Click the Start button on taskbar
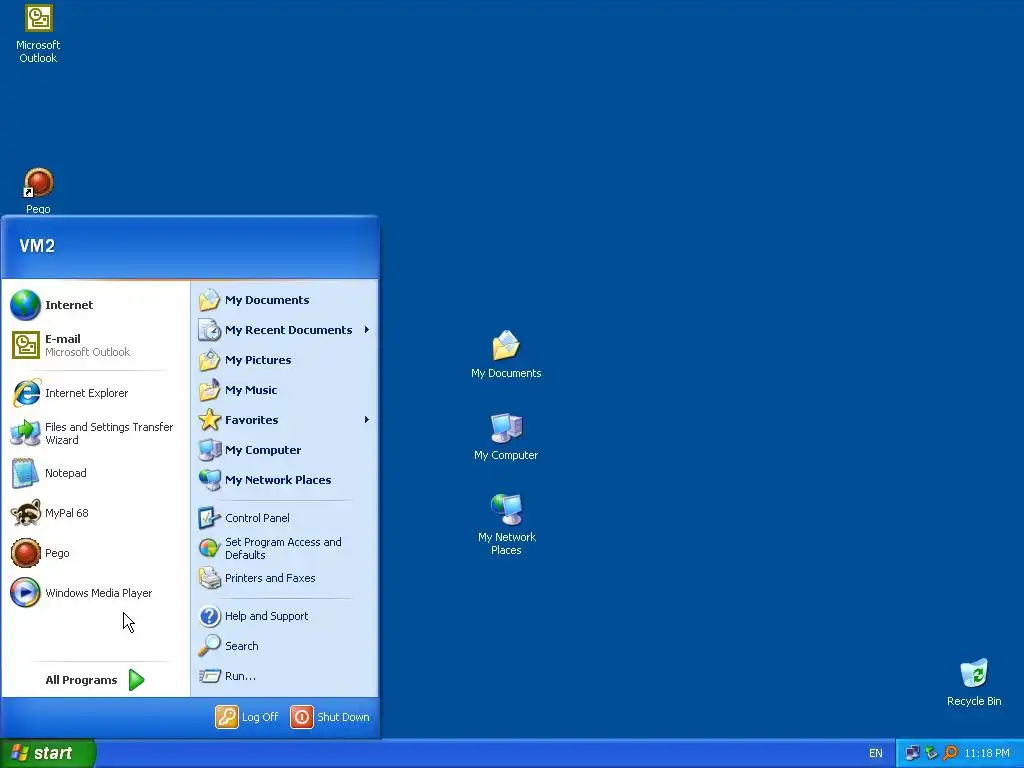Image resolution: width=1024 pixels, height=768 pixels. (48, 753)
